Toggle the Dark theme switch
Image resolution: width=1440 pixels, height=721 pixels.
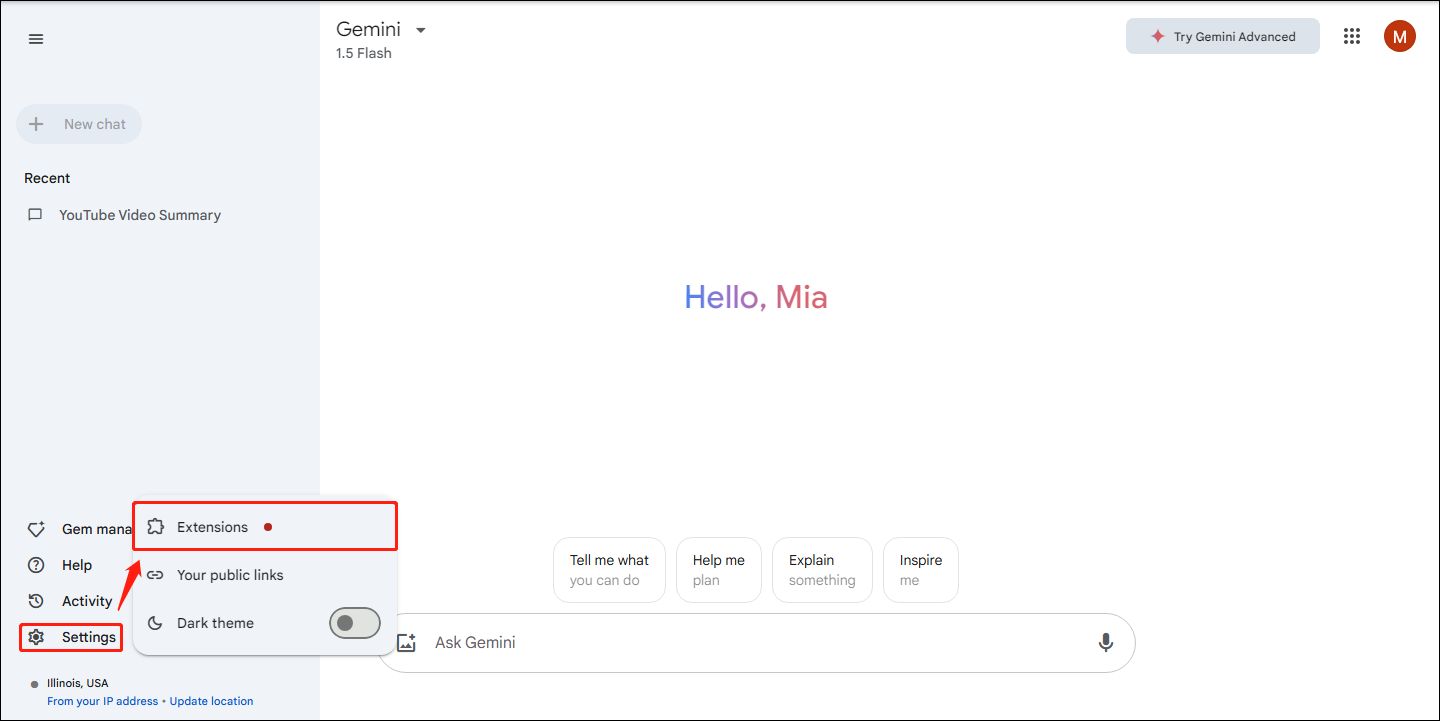[355, 623]
